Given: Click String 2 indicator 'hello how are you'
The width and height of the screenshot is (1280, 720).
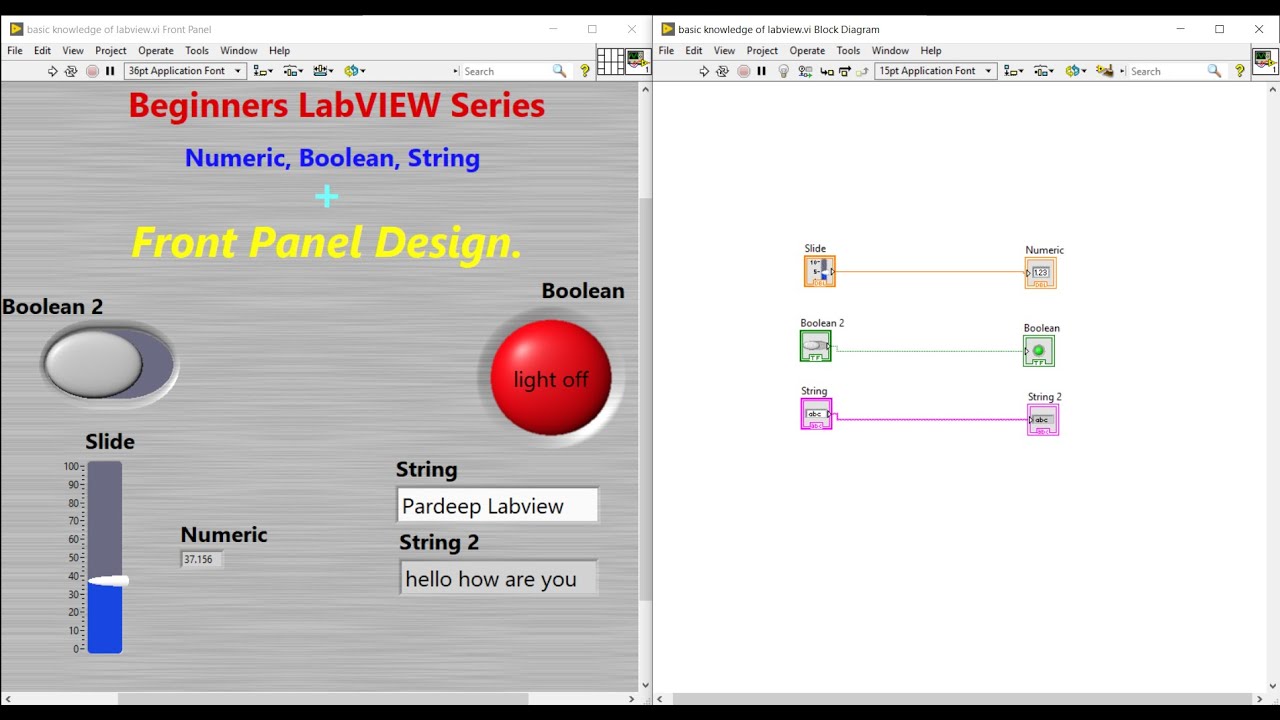Looking at the screenshot, I should point(499,578).
